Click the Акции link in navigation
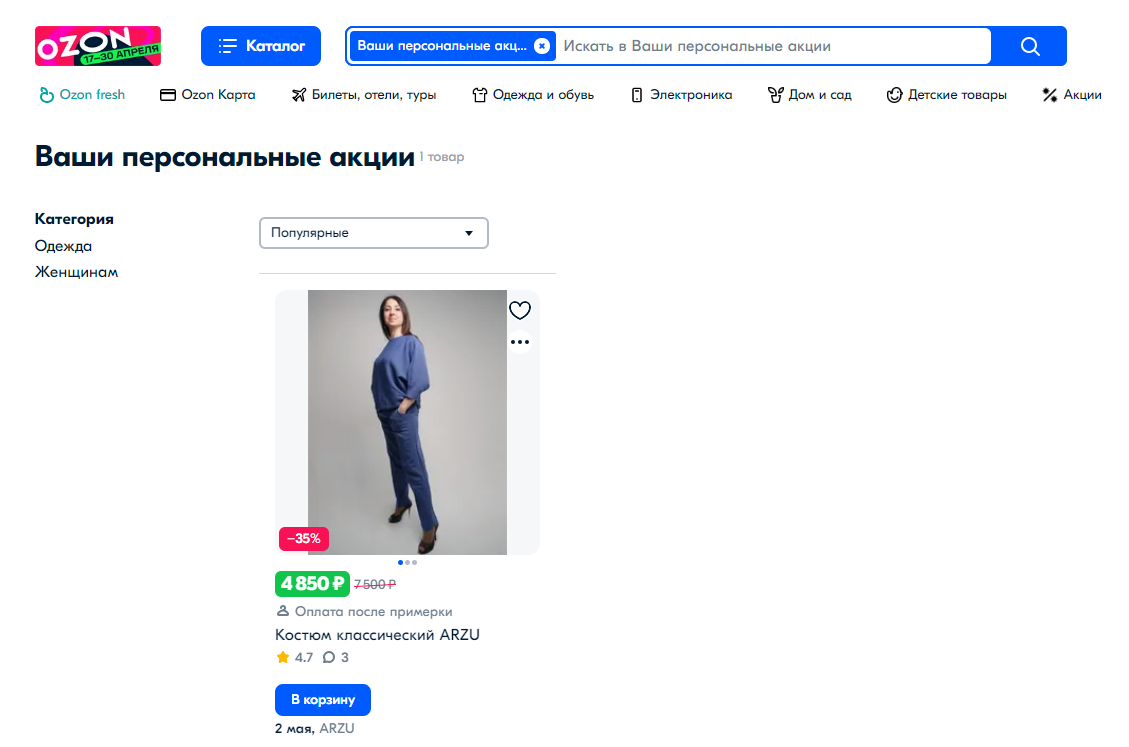 click(x=1071, y=95)
